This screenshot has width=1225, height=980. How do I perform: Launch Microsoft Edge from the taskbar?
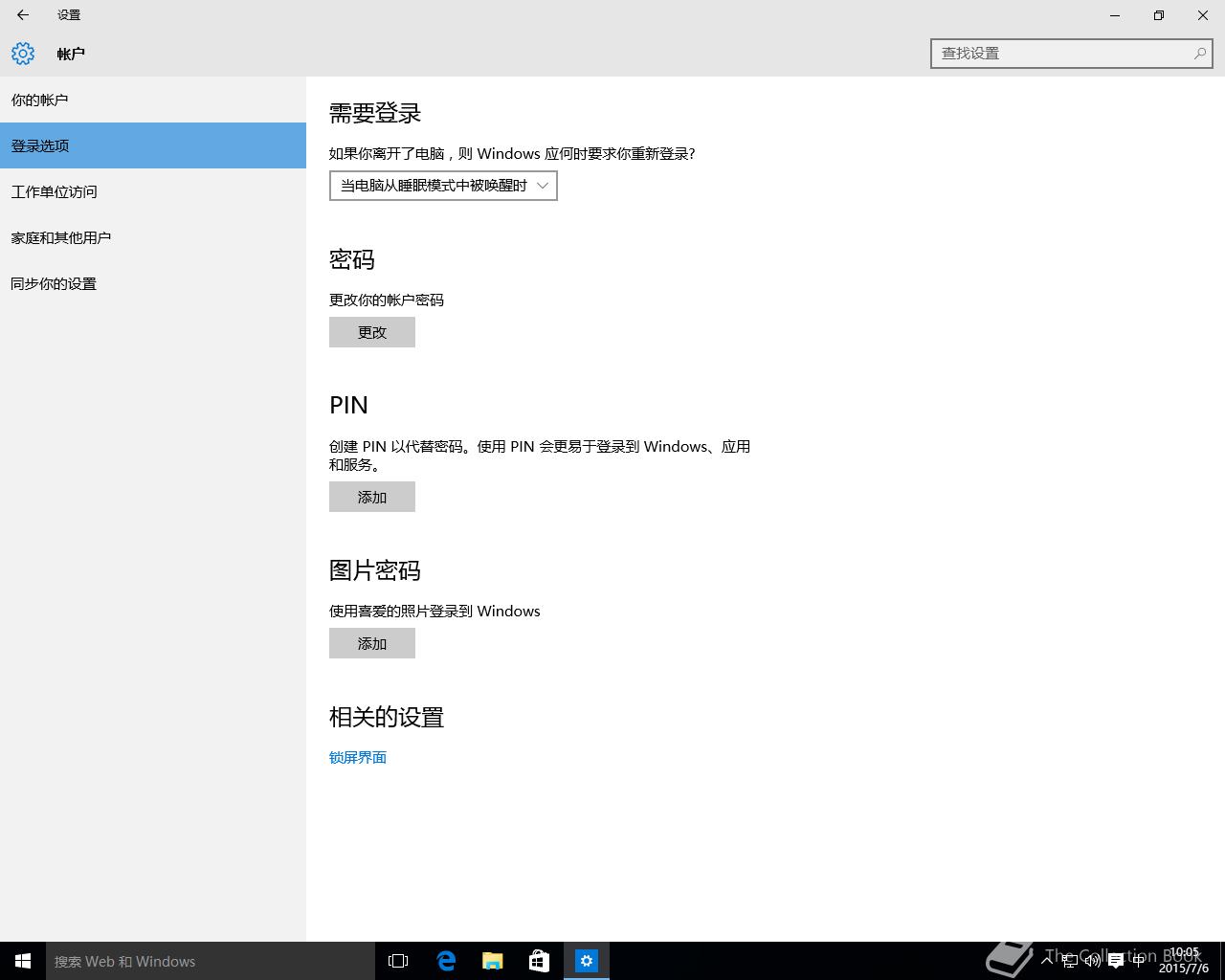(x=446, y=961)
